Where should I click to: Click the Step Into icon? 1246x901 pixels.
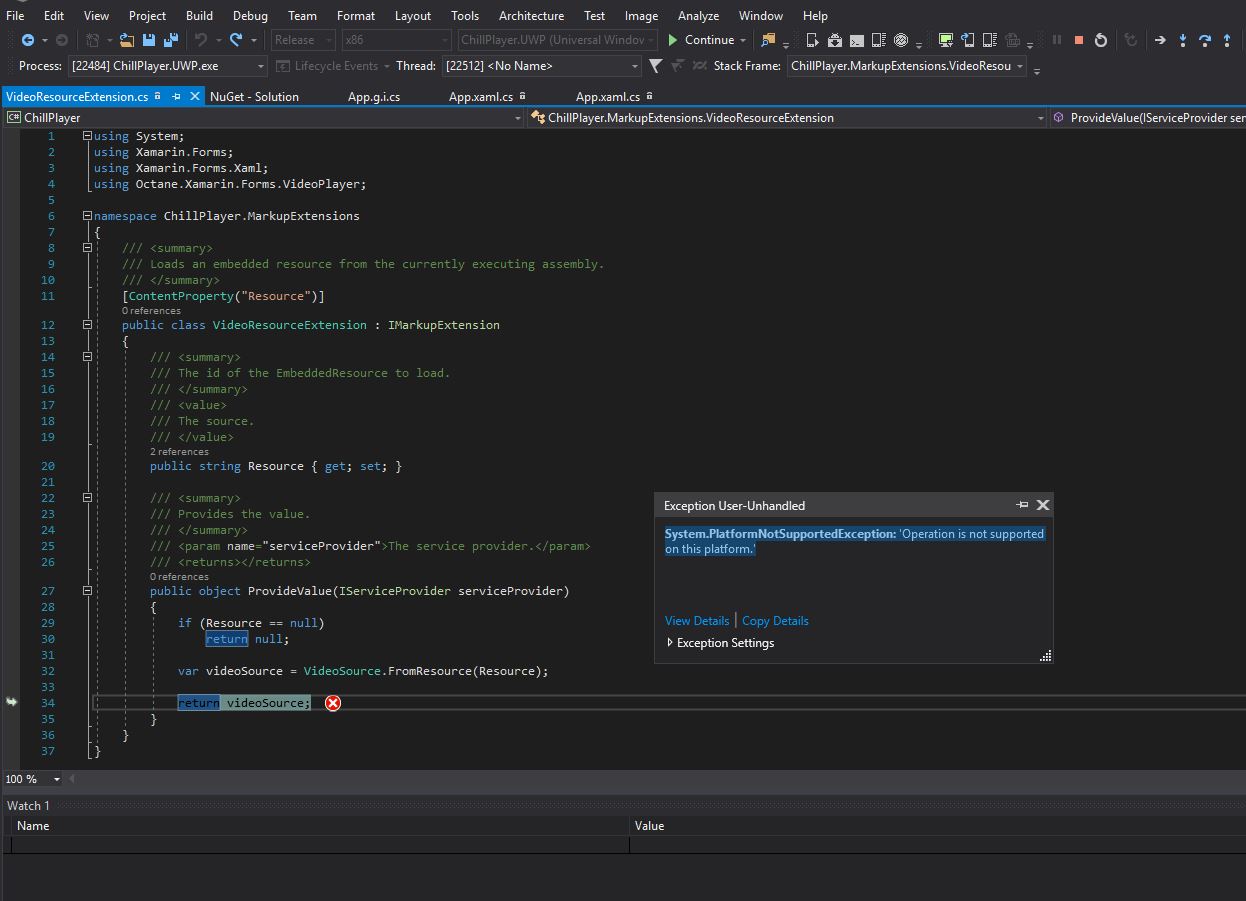click(x=1183, y=40)
